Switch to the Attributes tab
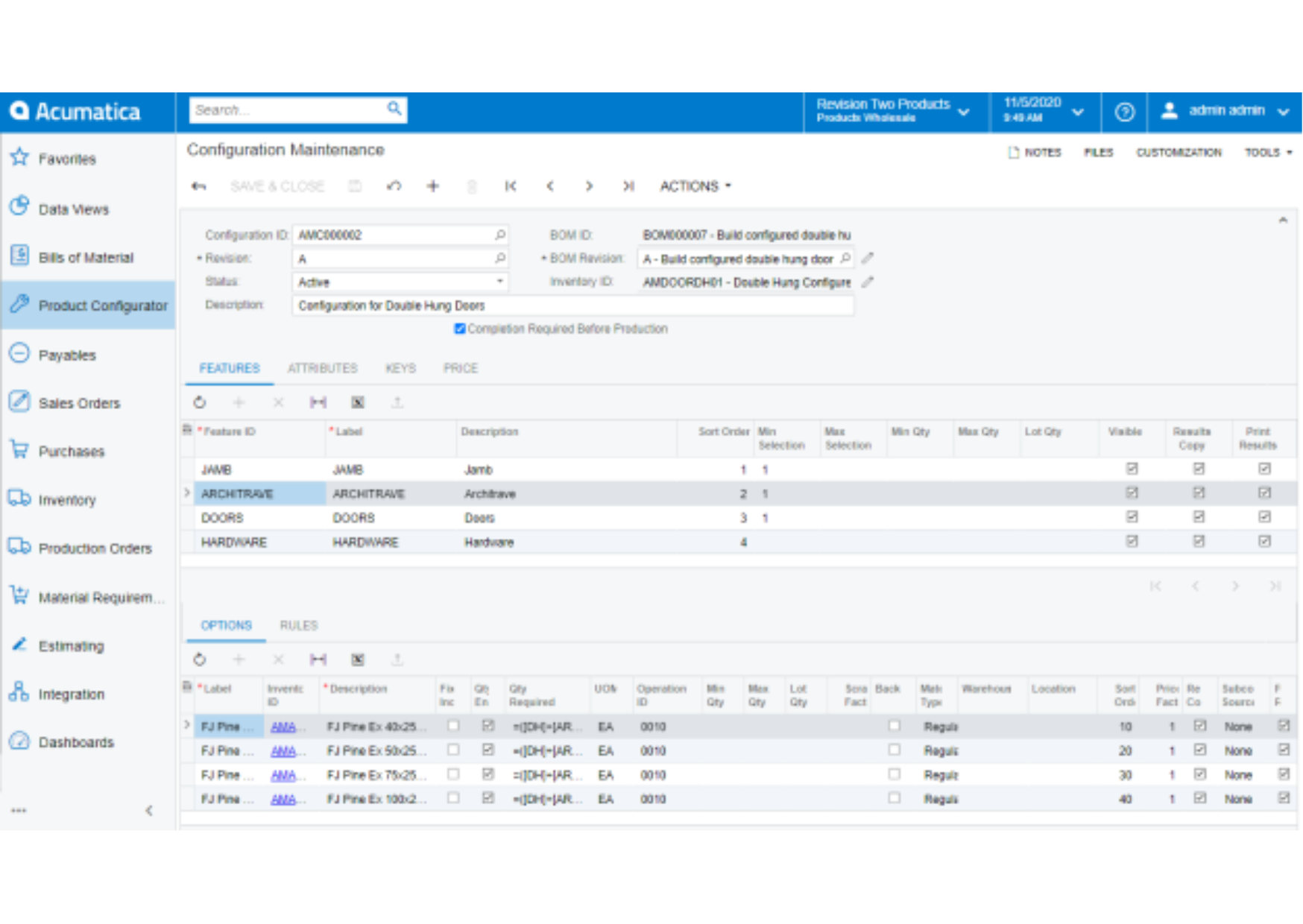 coord(323,367)
